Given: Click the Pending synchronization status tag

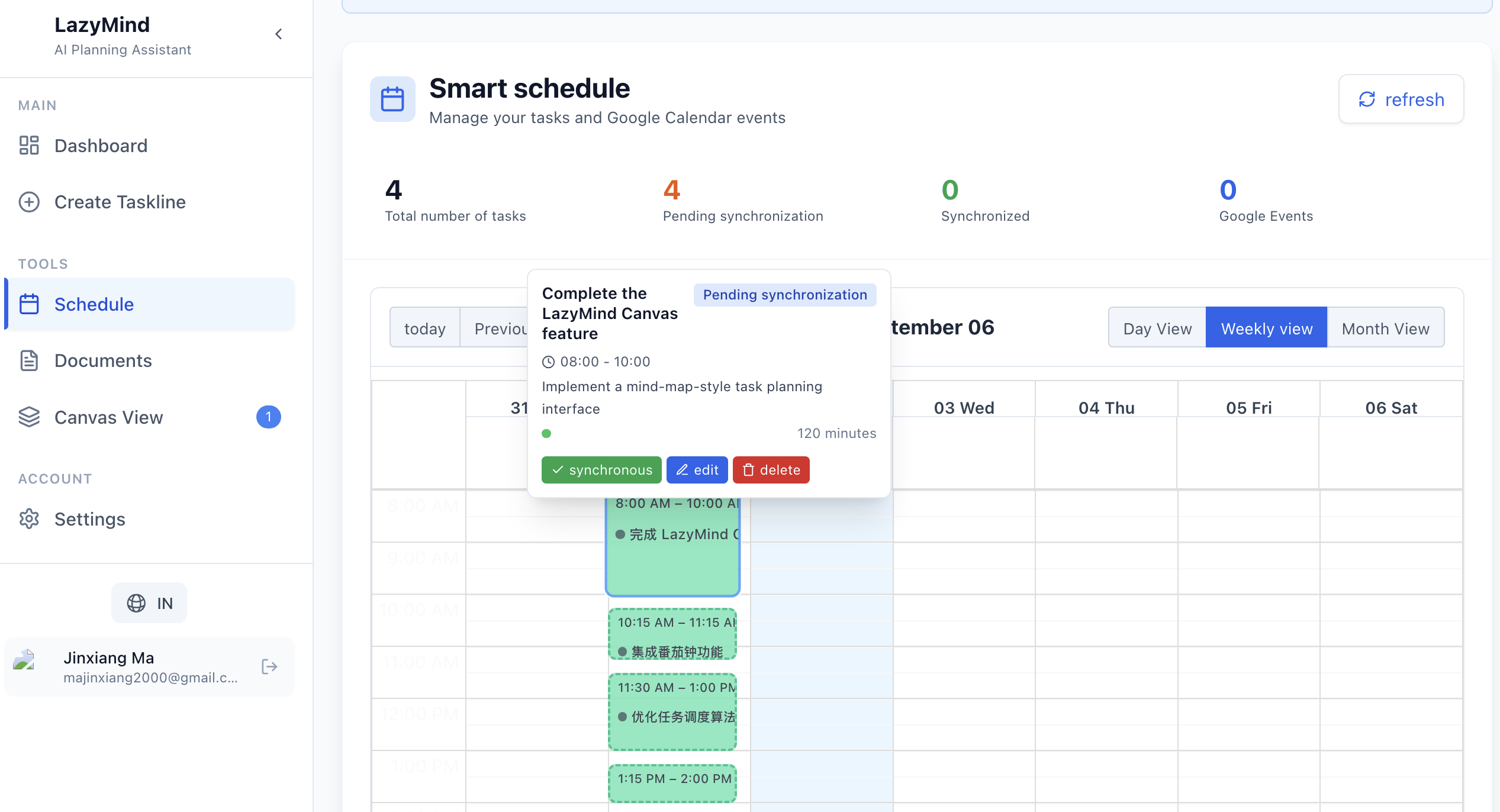Looking at the screenshot, I should 785,295.
